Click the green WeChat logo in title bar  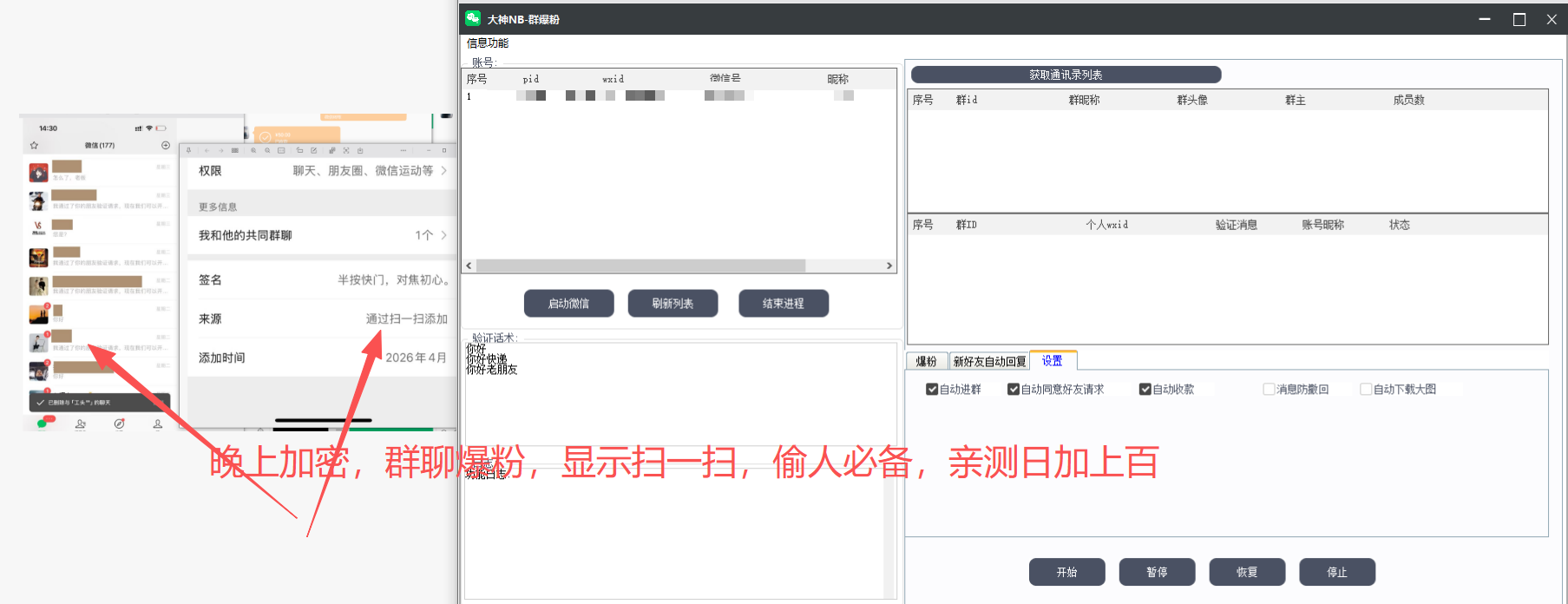pyautogui.click(x=473, y=18)
